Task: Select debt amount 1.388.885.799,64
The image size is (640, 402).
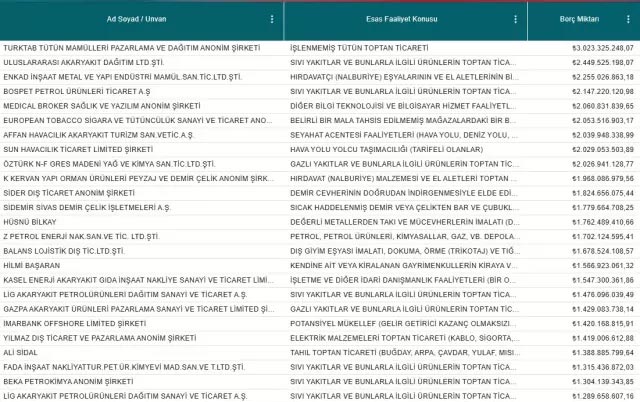Action: [x=603, y=353]
